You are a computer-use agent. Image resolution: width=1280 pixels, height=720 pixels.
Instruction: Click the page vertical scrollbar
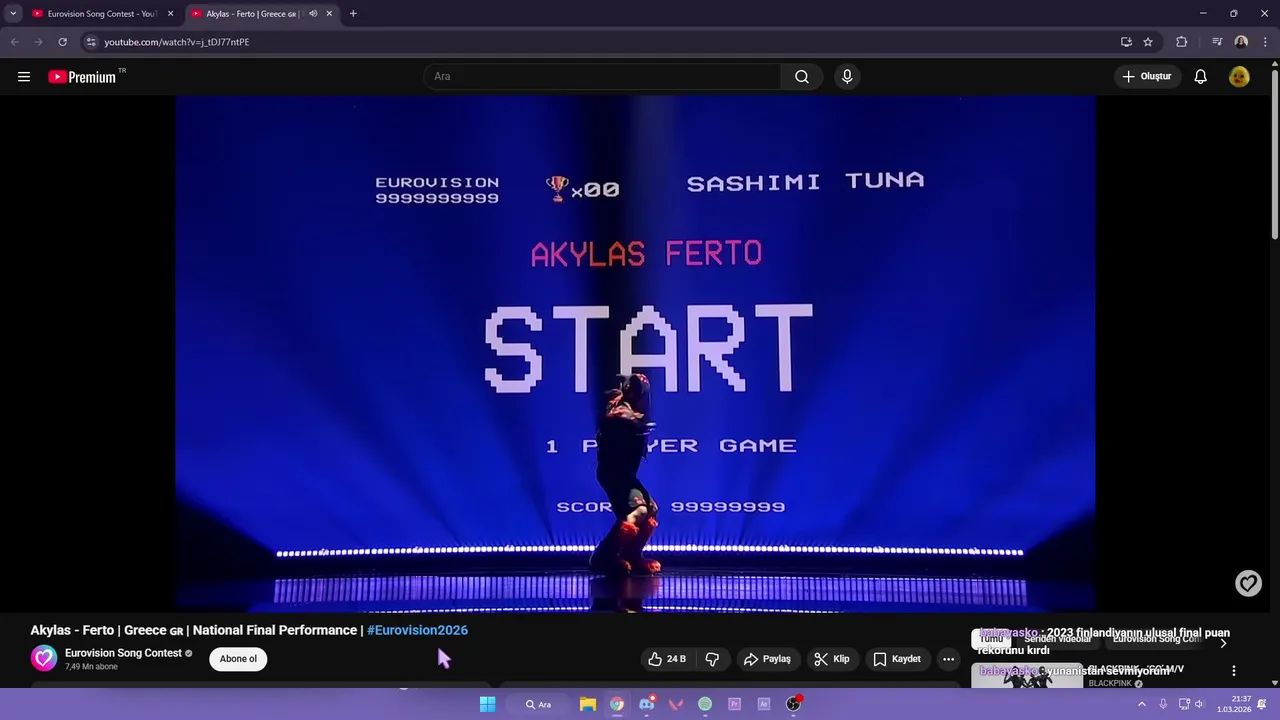(x=1275, y=153)
